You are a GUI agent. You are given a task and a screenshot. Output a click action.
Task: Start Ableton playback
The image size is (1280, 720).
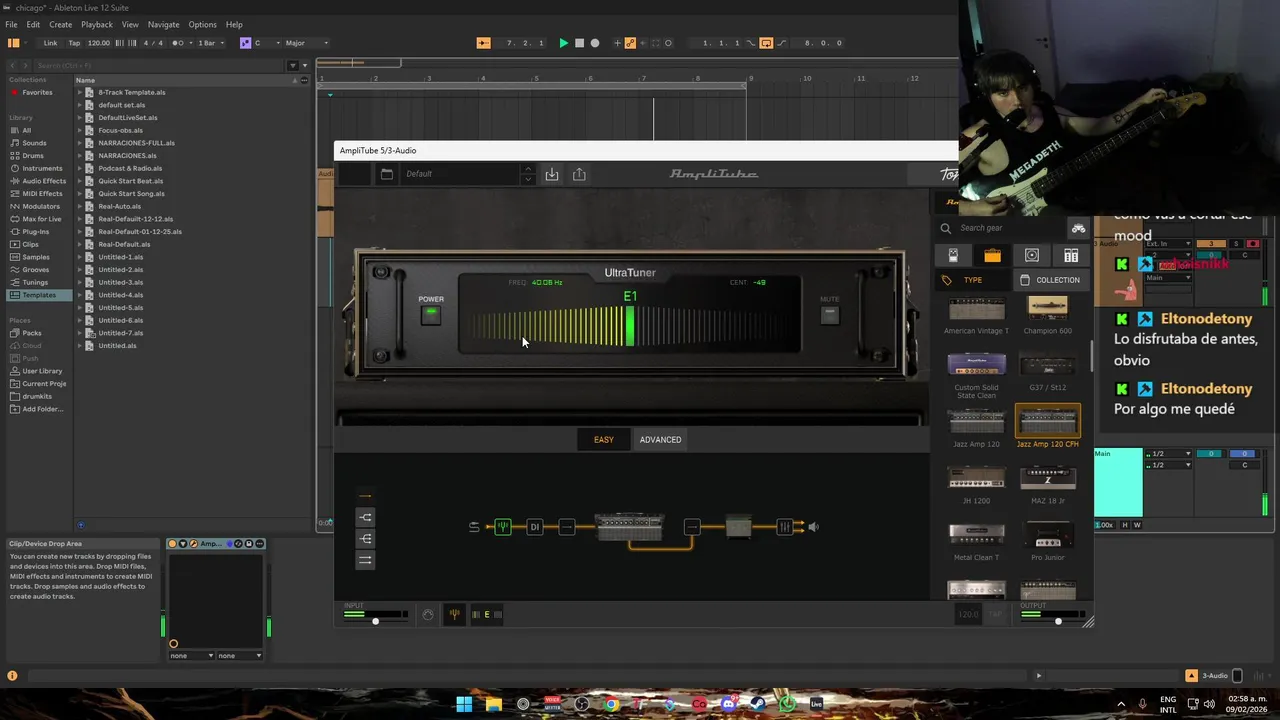[x=563, y=43]
